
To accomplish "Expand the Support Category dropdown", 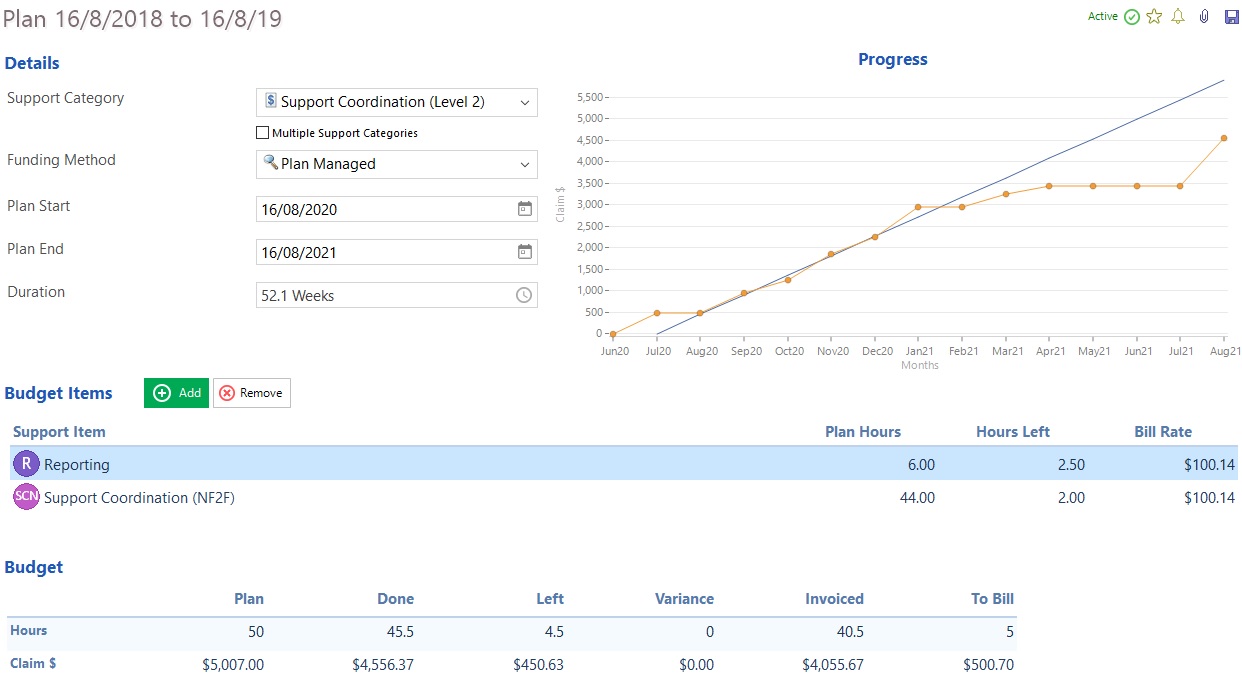I will (397, 102).
